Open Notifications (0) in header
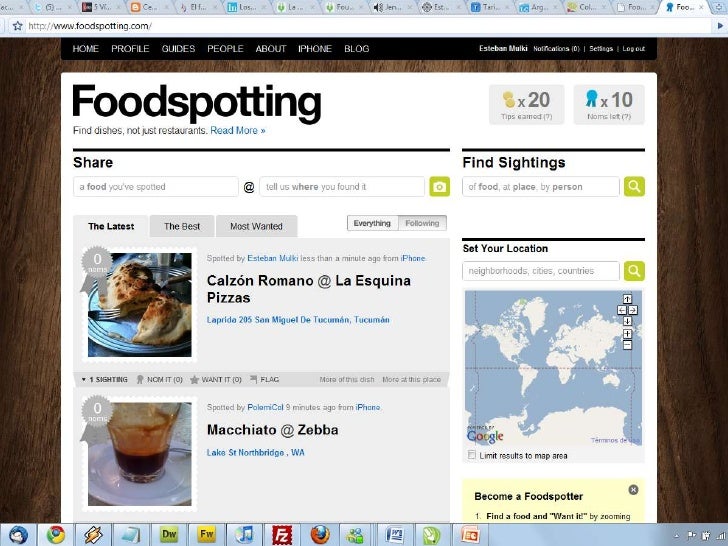The image size is (728, 546). coord(556,49)
